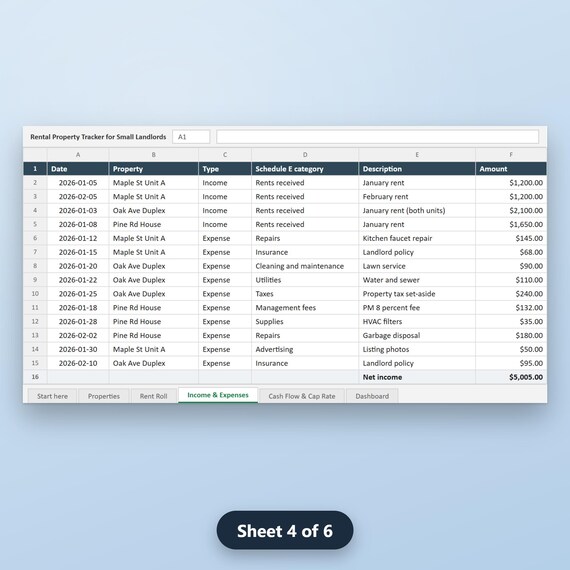570x570 pixels.
Task: Select the $35.00 amount cell
Action: point(511,321)
